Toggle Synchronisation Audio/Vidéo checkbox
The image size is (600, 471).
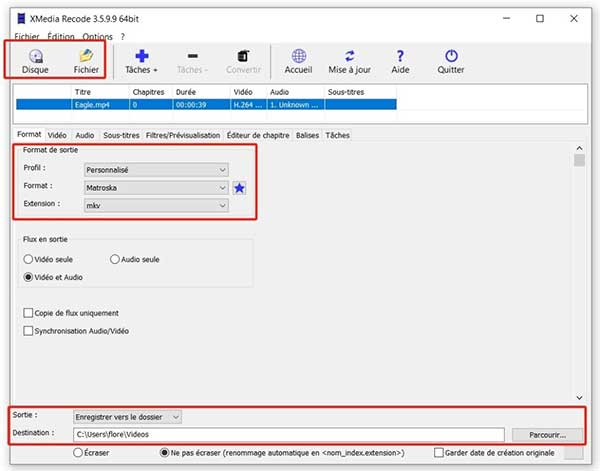pos(28,331)
